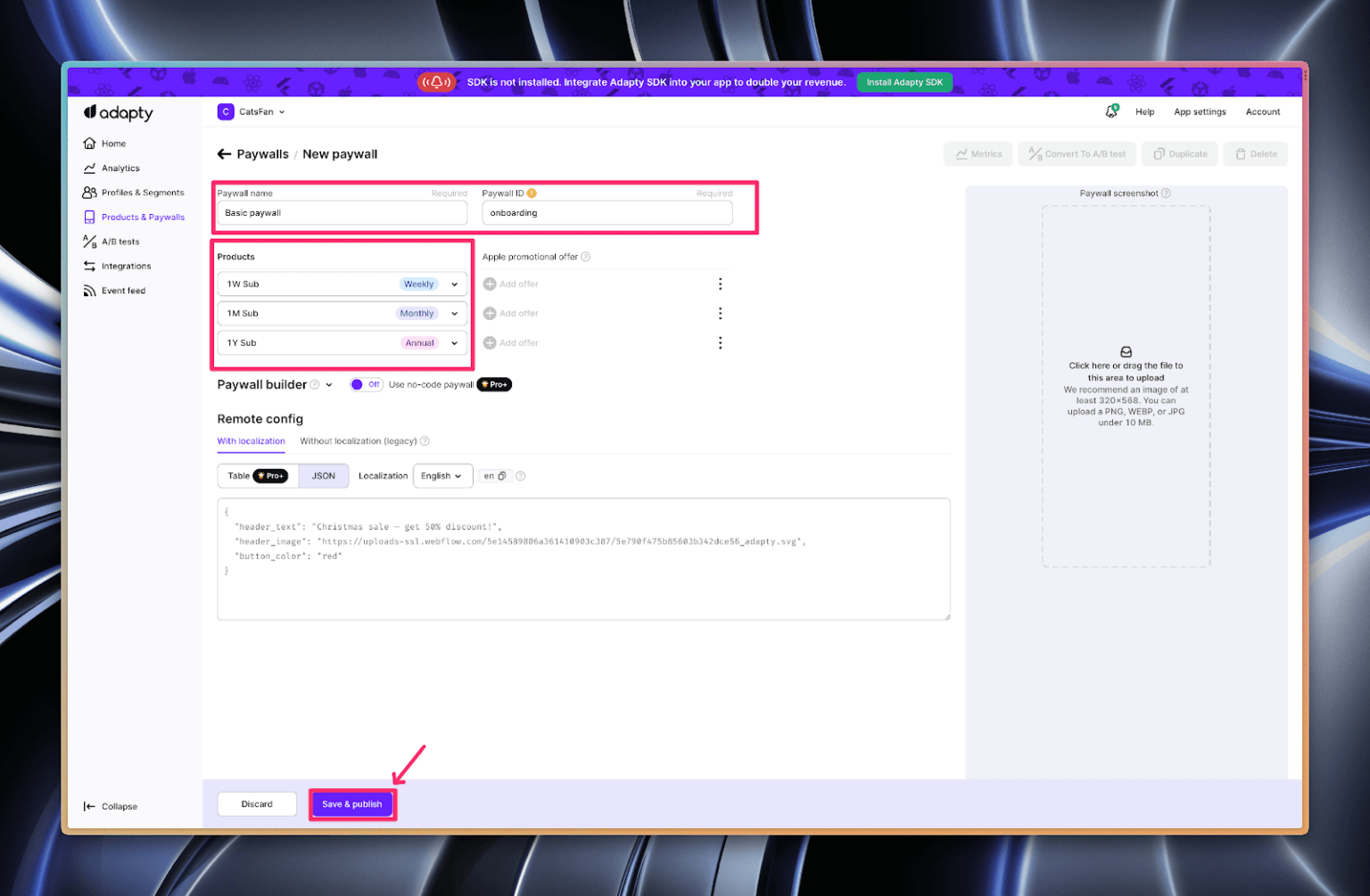Viewport: 1370px width, 896px height.
Task: Collapse the sidebar with the Collapse icon
Action: point(89,807)
